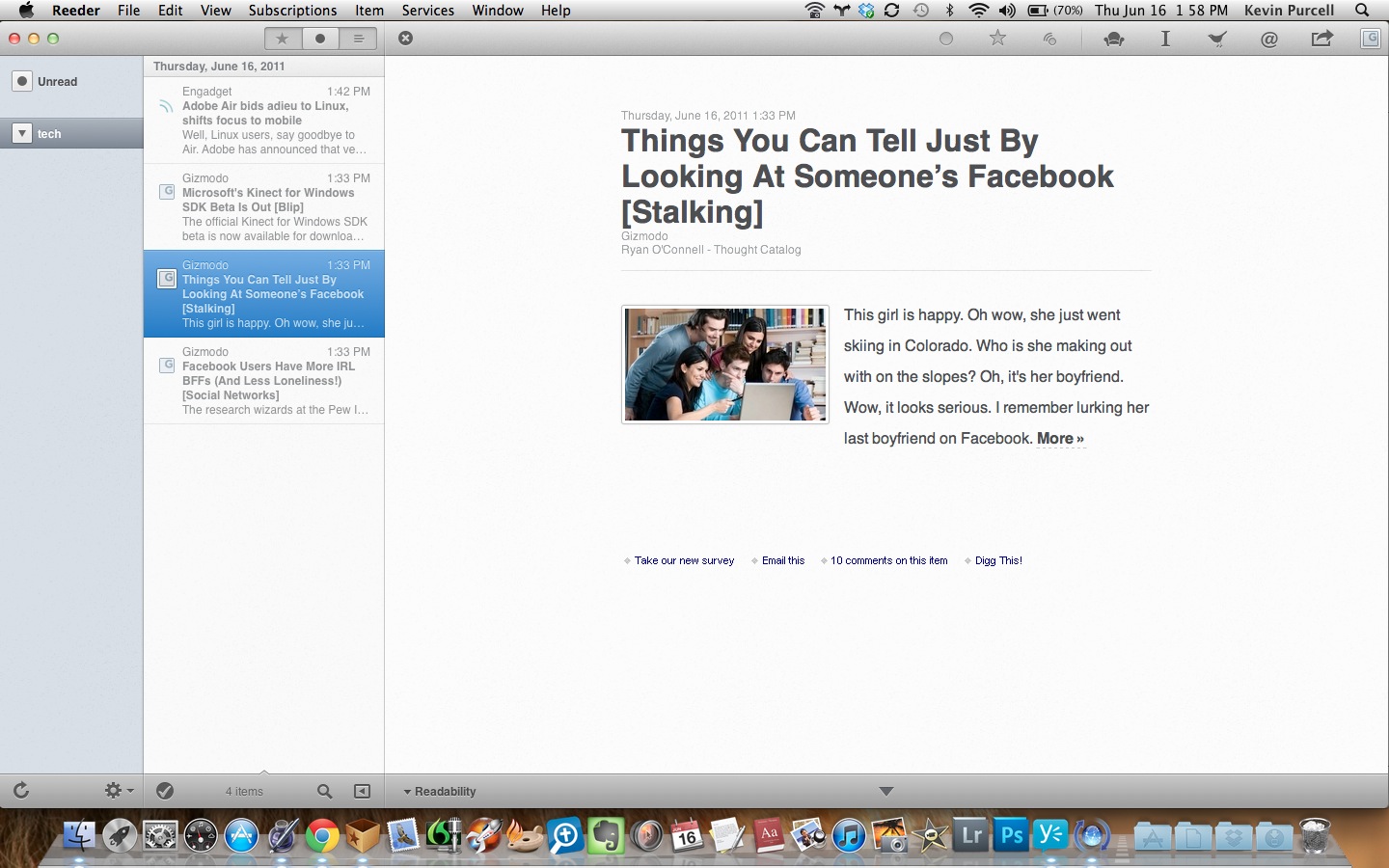The image size is (1389, 868).
Task: Collapse the tech folder triangle
Action: [22, 133]
